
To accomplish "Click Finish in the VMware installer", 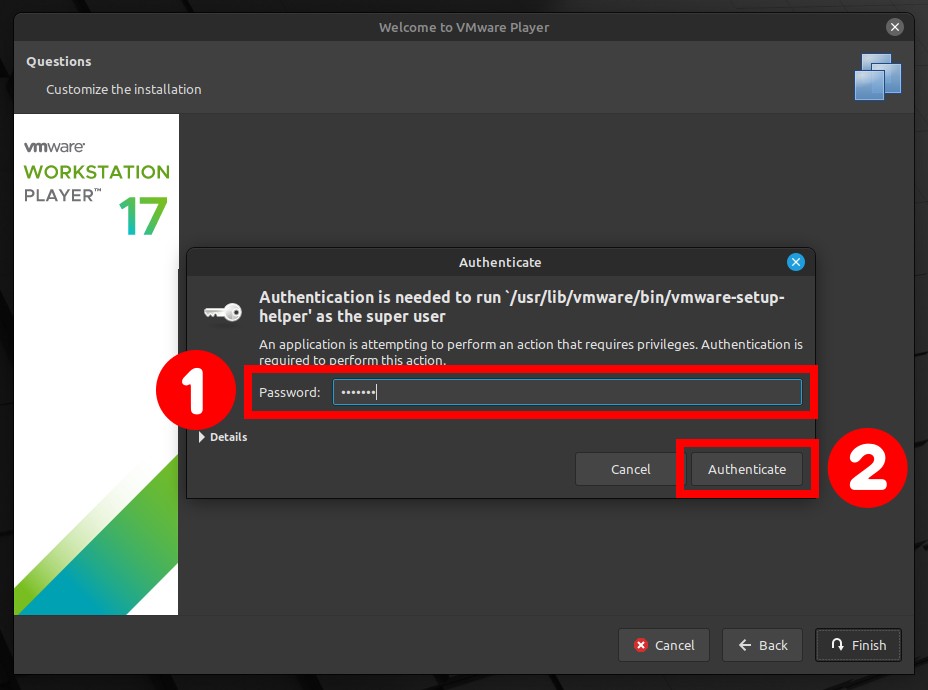I will click(858, 644).
